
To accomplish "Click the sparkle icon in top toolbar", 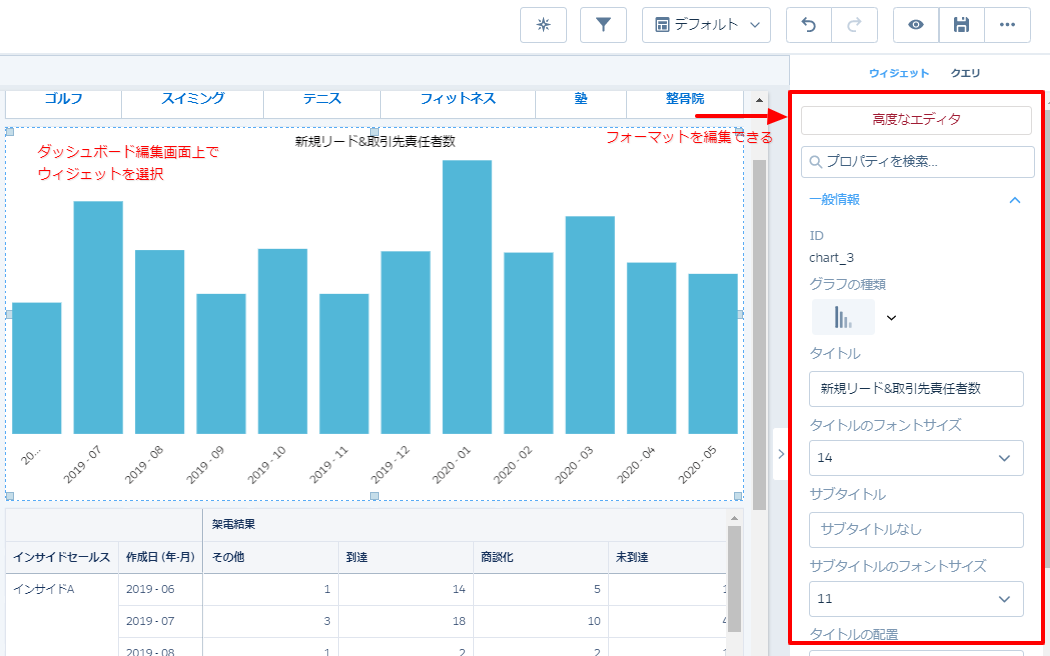I will click(543, 25).
